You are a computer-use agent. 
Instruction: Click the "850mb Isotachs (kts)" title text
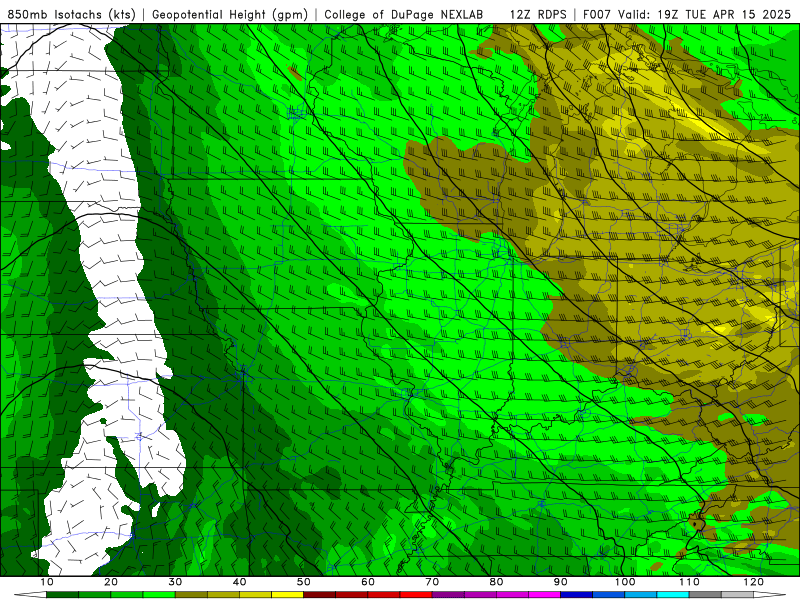pyautogui.click(x=72, y=14)
